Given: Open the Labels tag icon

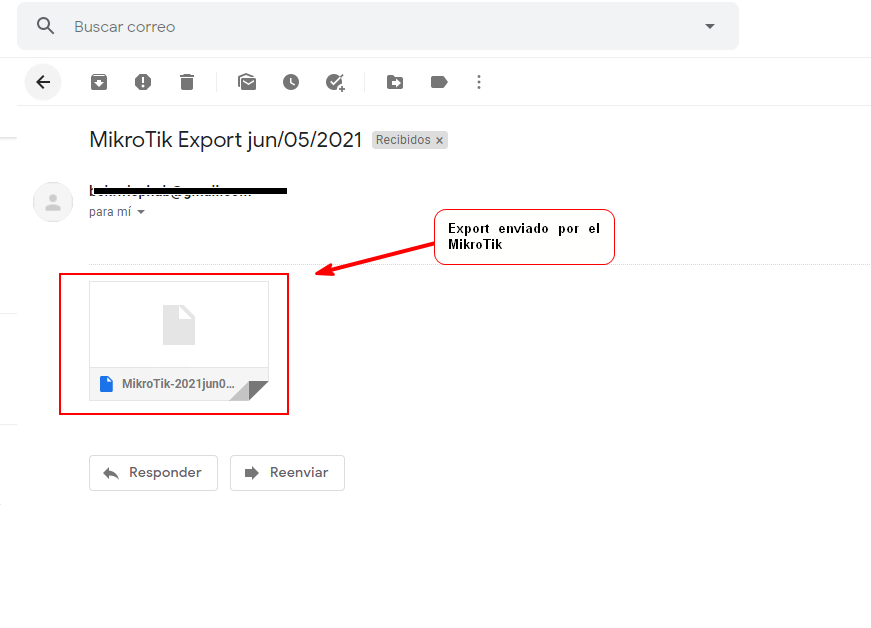Looking at the screenshot, I should coord(439,82).
